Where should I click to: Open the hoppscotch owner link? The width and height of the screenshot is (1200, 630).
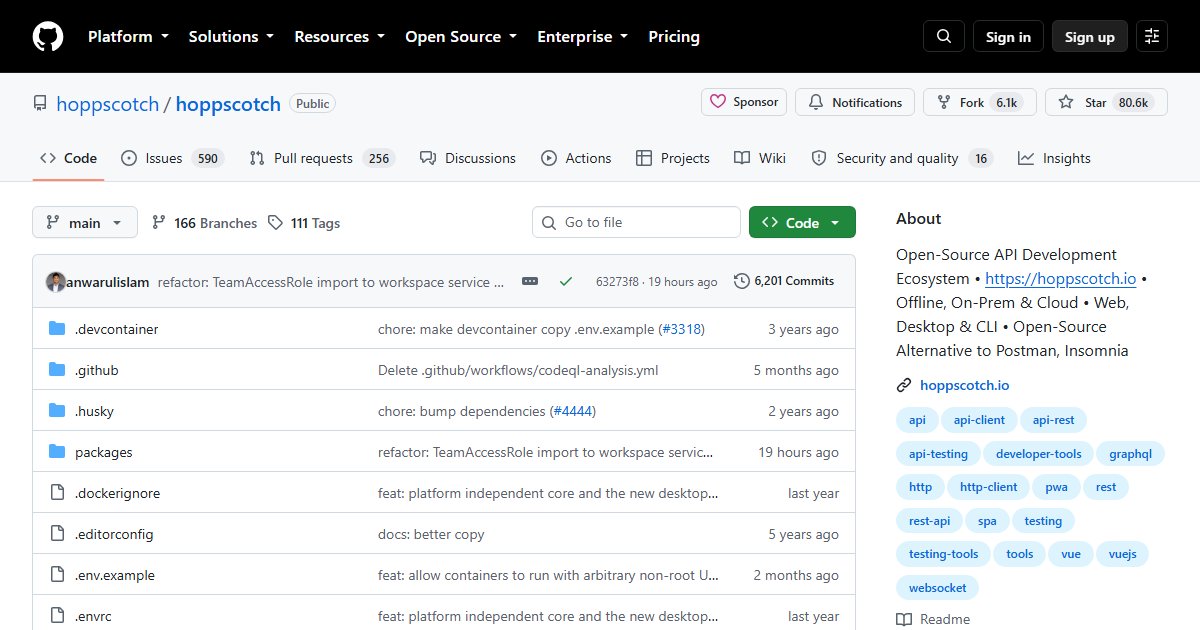tap(108, 104)
